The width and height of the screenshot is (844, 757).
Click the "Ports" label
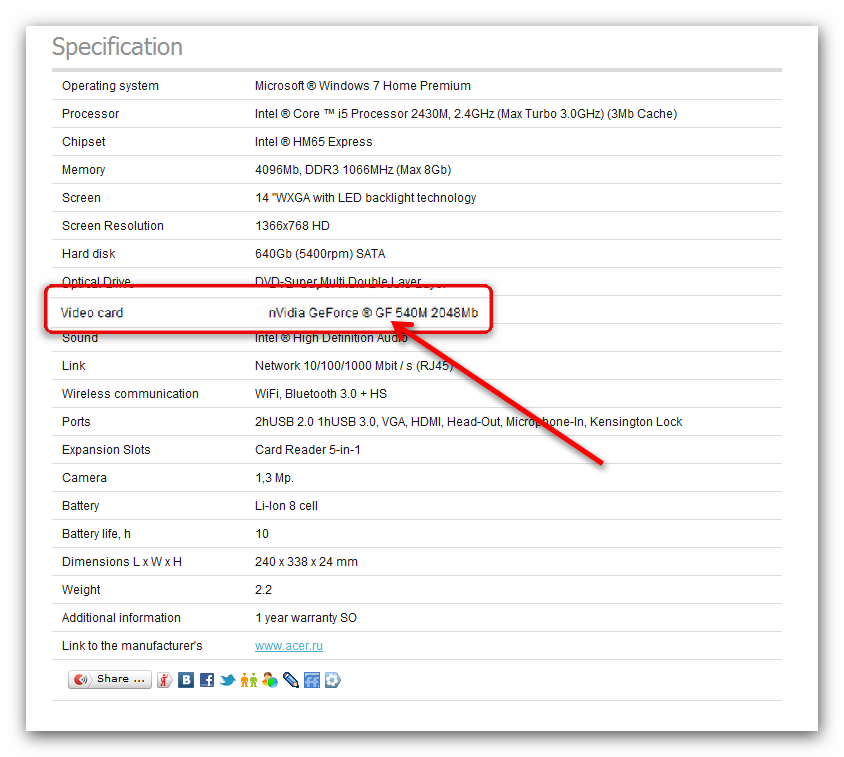click(x=76, y=422)
